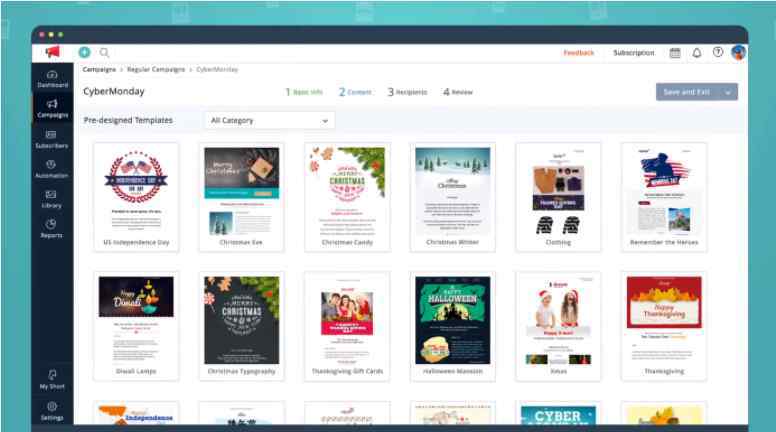776x432 pixels.
Task: Open Campaigns in the sidebar
Action: coord(52,108)
